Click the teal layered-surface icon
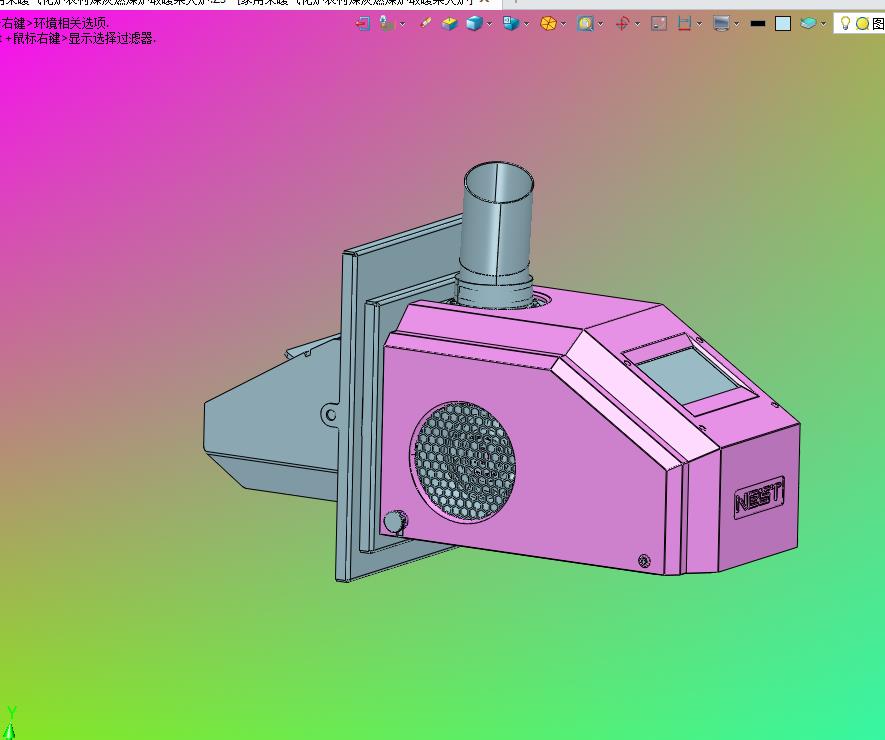 pos(808,24)
